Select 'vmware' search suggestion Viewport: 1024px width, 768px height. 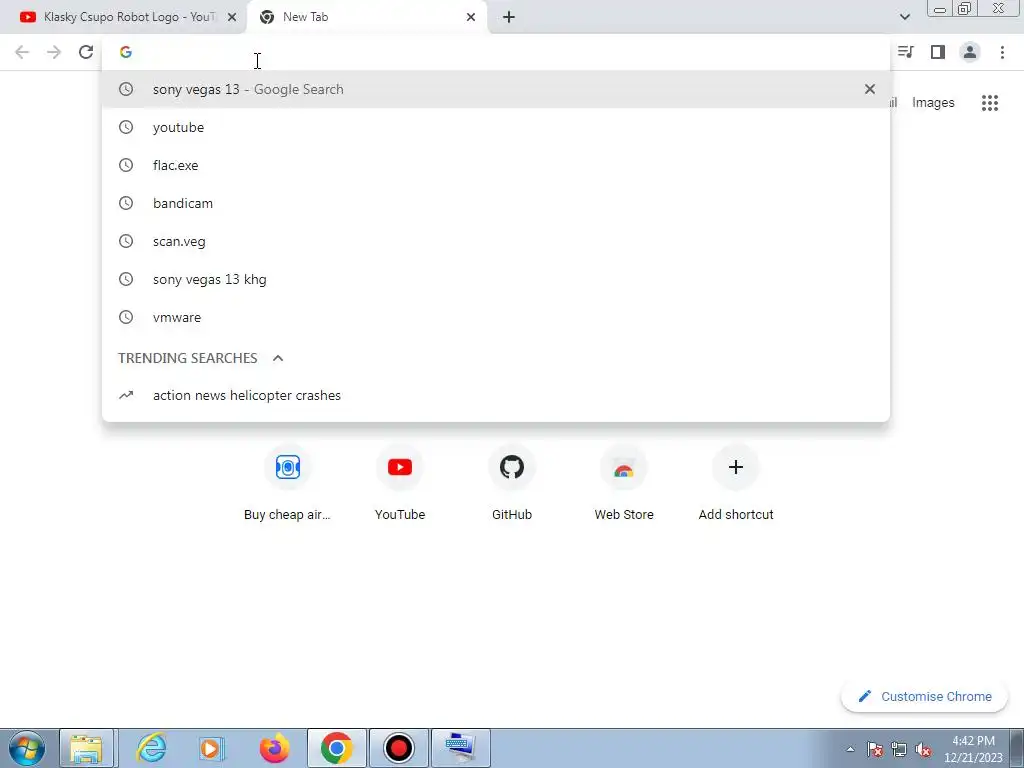click(x=496, y=317)
